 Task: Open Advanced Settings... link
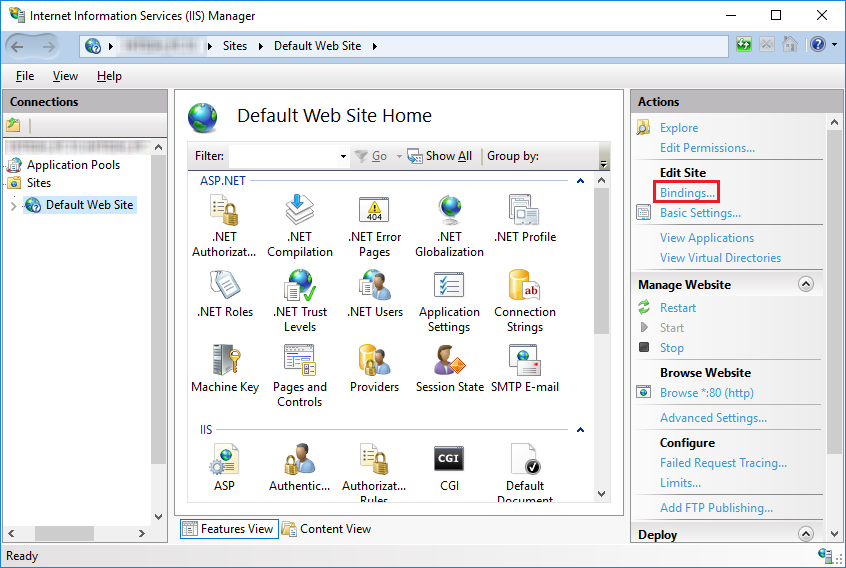(713, 418)
